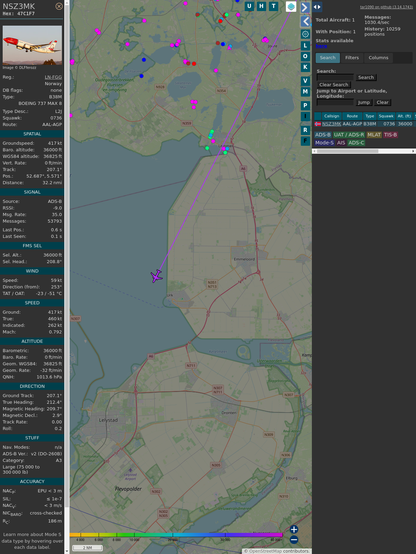Collapse sidebar with left chevron arrow
The width and height of the screenshot is (416, 554).
tap(305, 22)
